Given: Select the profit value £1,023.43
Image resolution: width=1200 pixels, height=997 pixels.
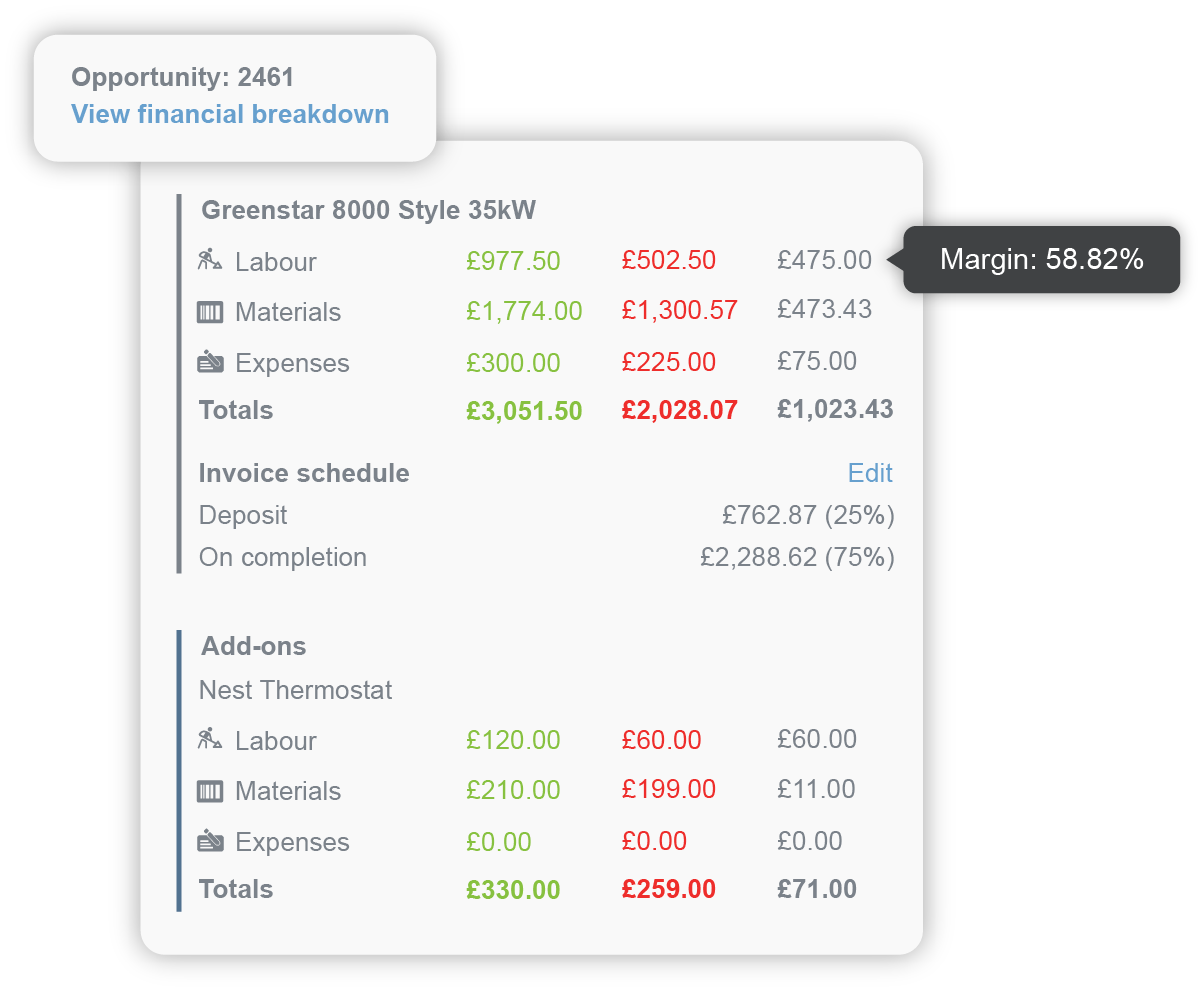Looking at the screenshot, I should [836, 410].
